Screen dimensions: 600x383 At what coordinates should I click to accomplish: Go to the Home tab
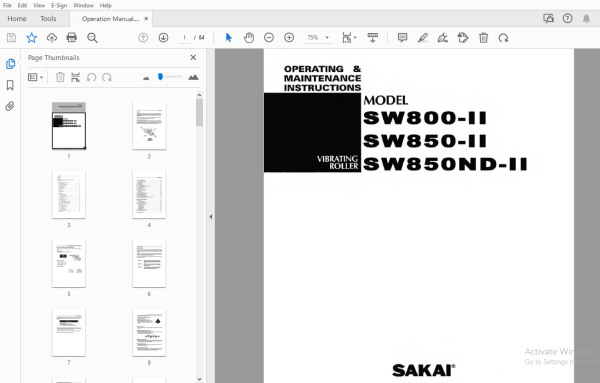[x=17, y=18]
